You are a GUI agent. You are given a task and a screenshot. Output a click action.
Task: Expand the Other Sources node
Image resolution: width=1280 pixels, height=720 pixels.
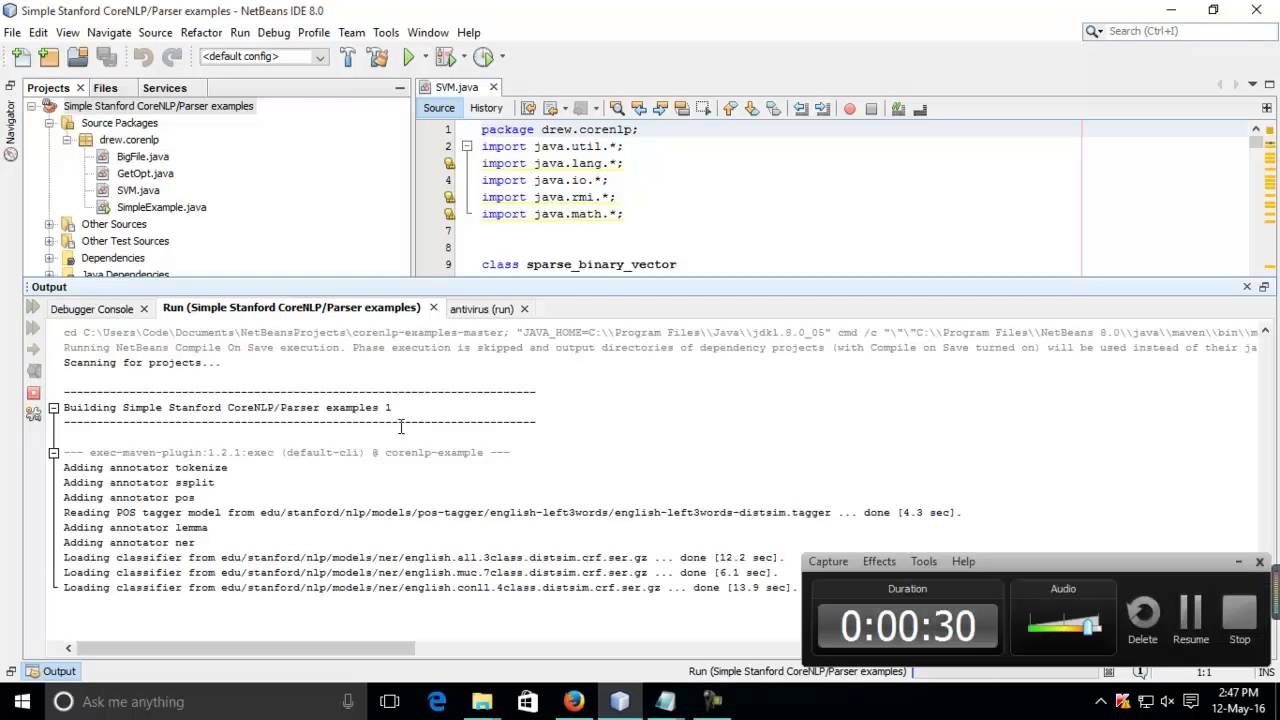(49, 224)
